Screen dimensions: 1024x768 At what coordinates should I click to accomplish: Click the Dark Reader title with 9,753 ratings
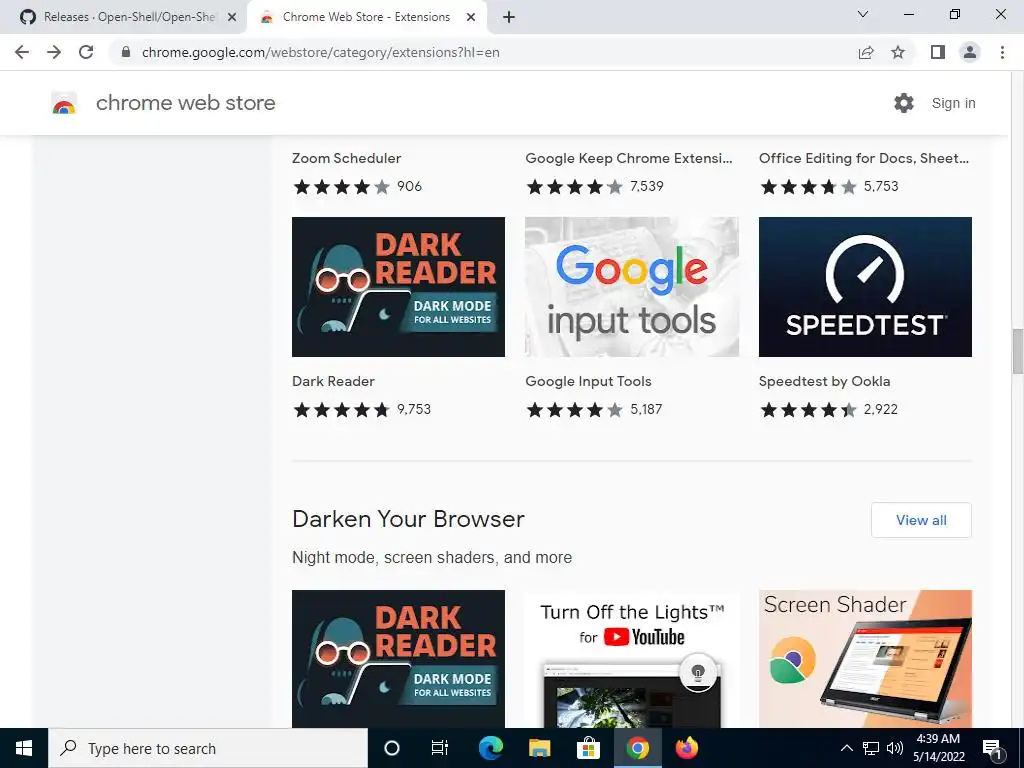pyautogui.click(x=333, y=381)
